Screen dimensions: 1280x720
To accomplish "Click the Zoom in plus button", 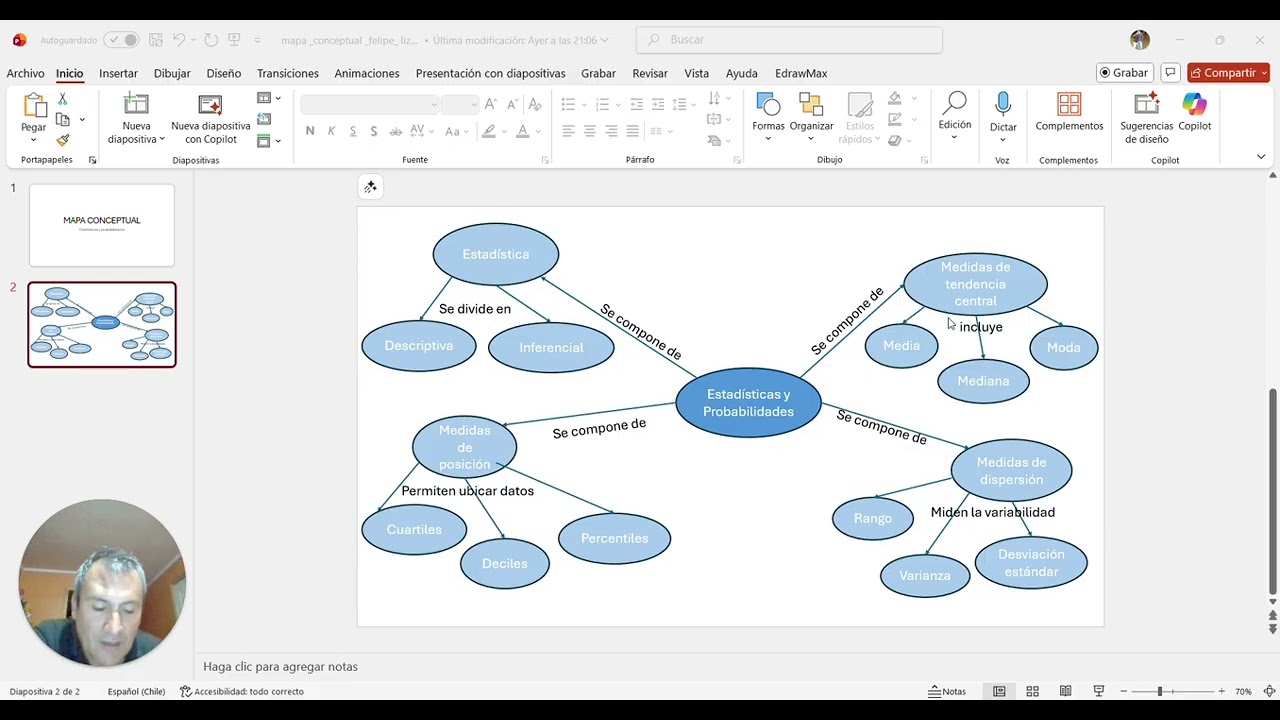I will pyautogui.click(x=1221, y=691).
